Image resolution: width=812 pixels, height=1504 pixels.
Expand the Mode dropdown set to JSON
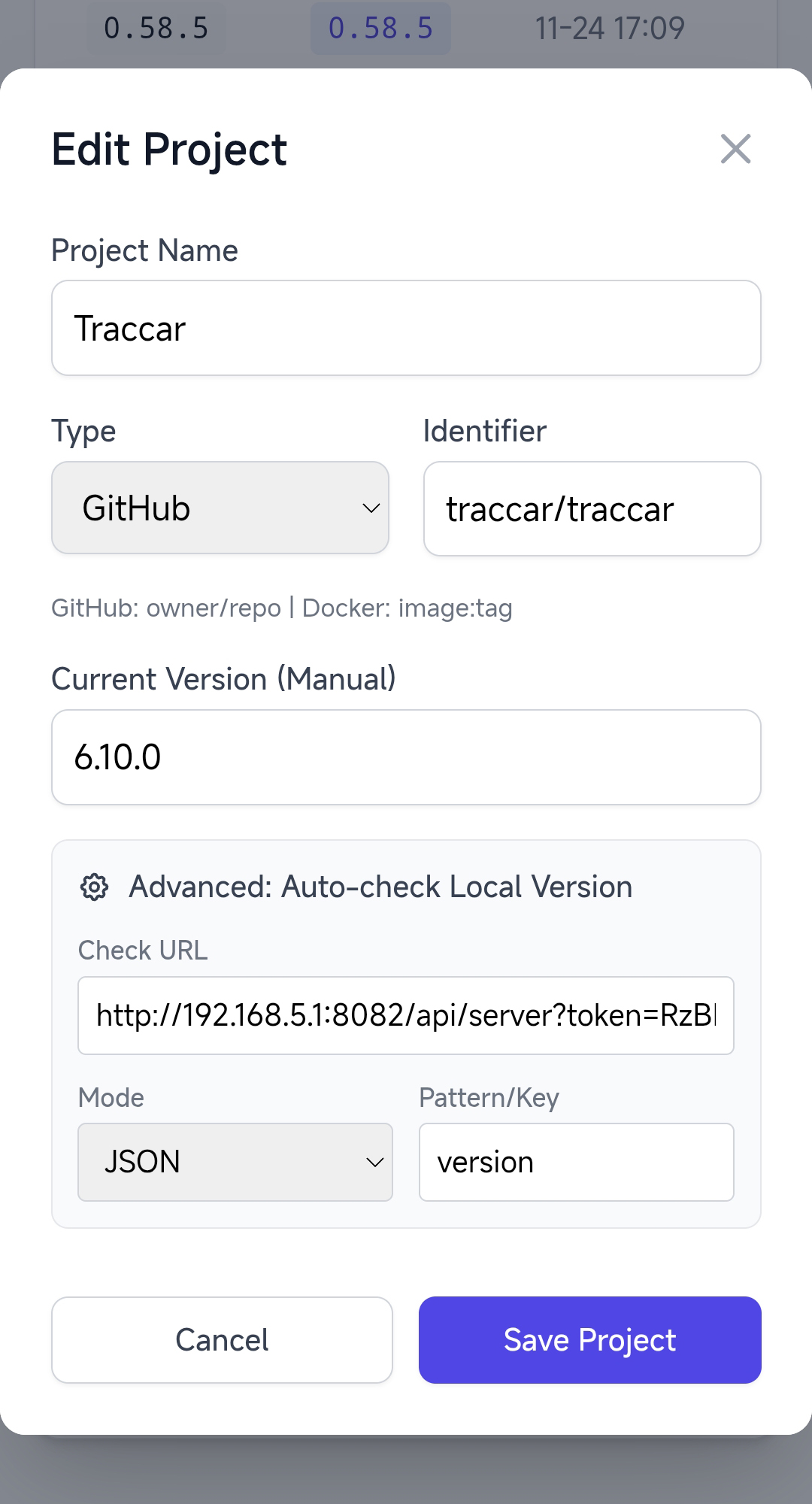coord(235,1162)
